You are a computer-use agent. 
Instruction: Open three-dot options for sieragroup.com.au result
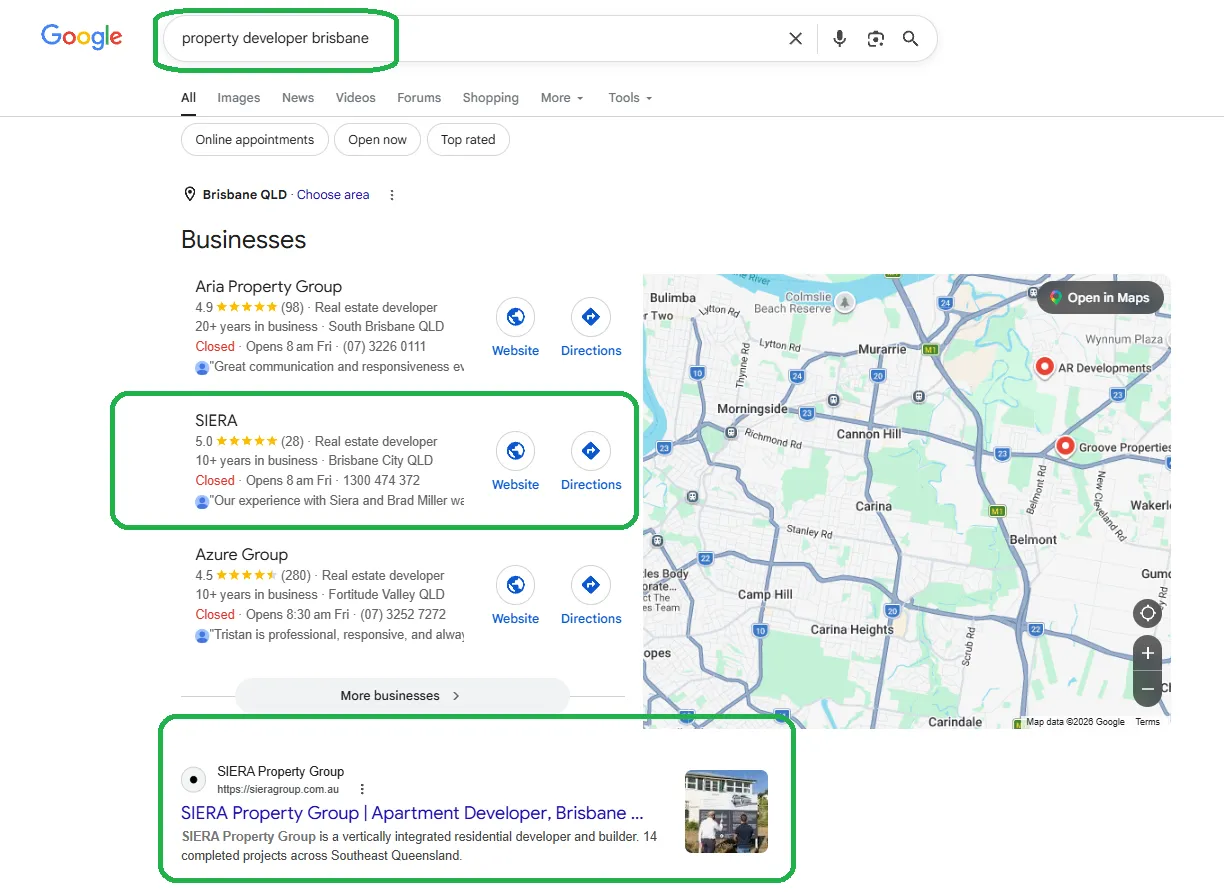click(362, 789)
